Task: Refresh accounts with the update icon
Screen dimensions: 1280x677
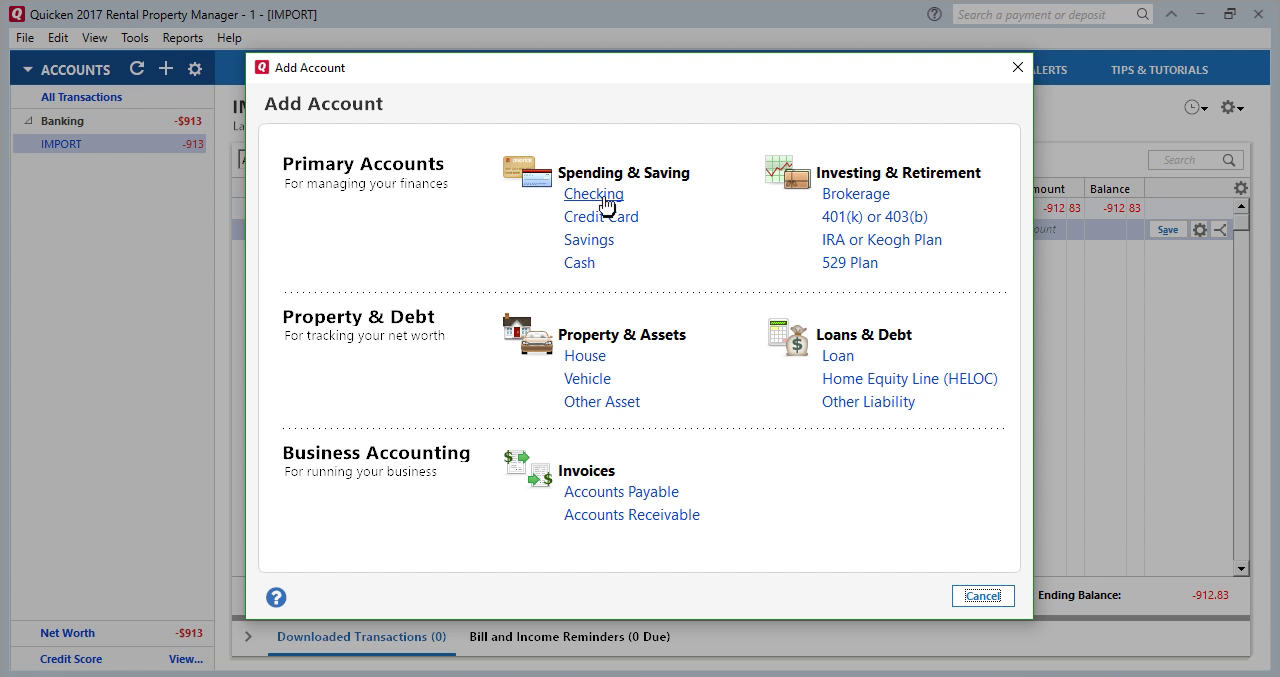Action: point(137,69)
